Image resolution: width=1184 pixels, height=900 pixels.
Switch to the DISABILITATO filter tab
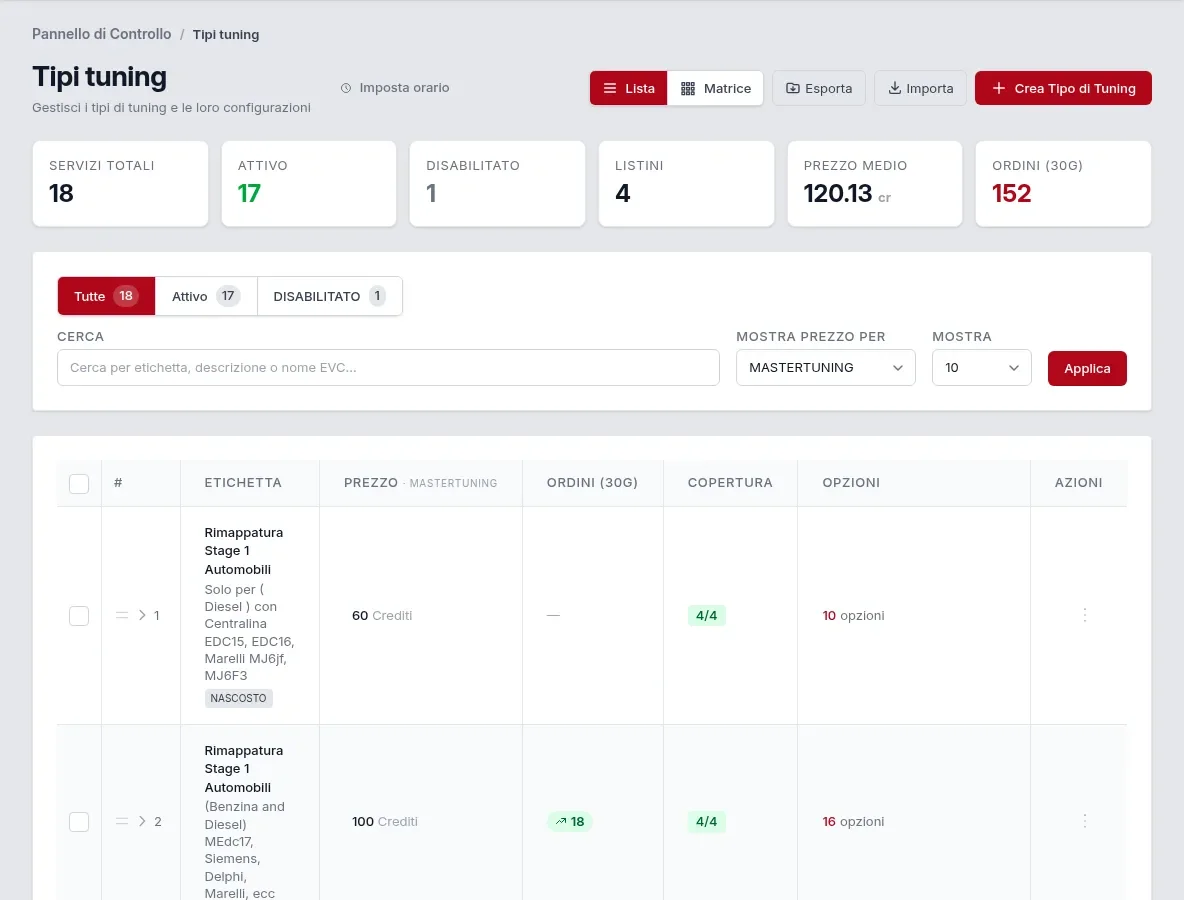point(330,296)
